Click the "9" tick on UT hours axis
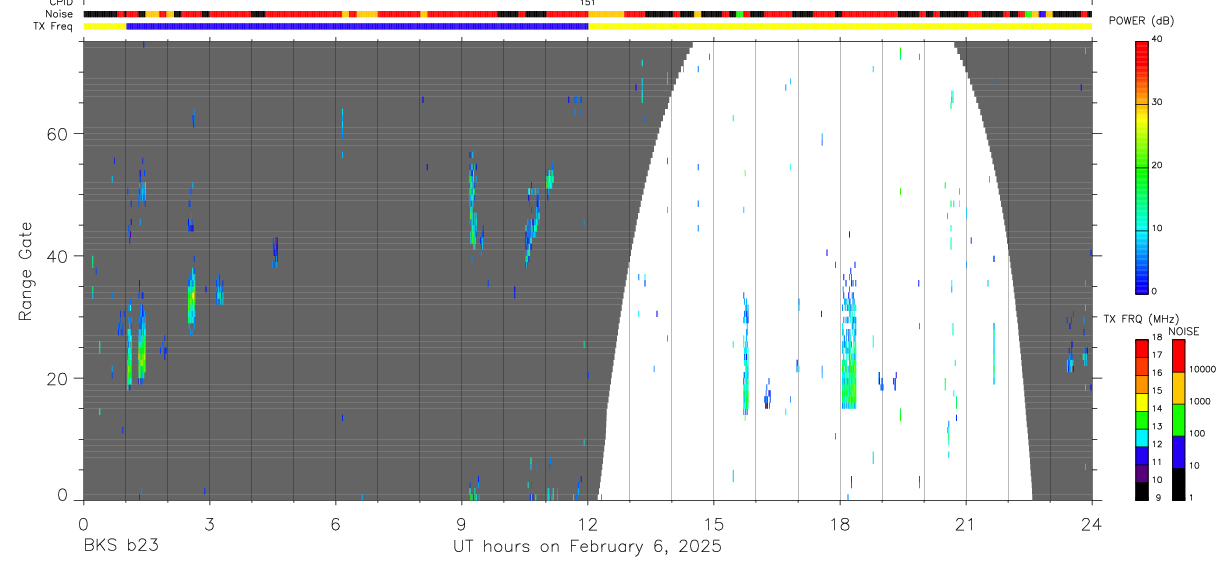The image size is (1228, 567). tap(461, 523)
